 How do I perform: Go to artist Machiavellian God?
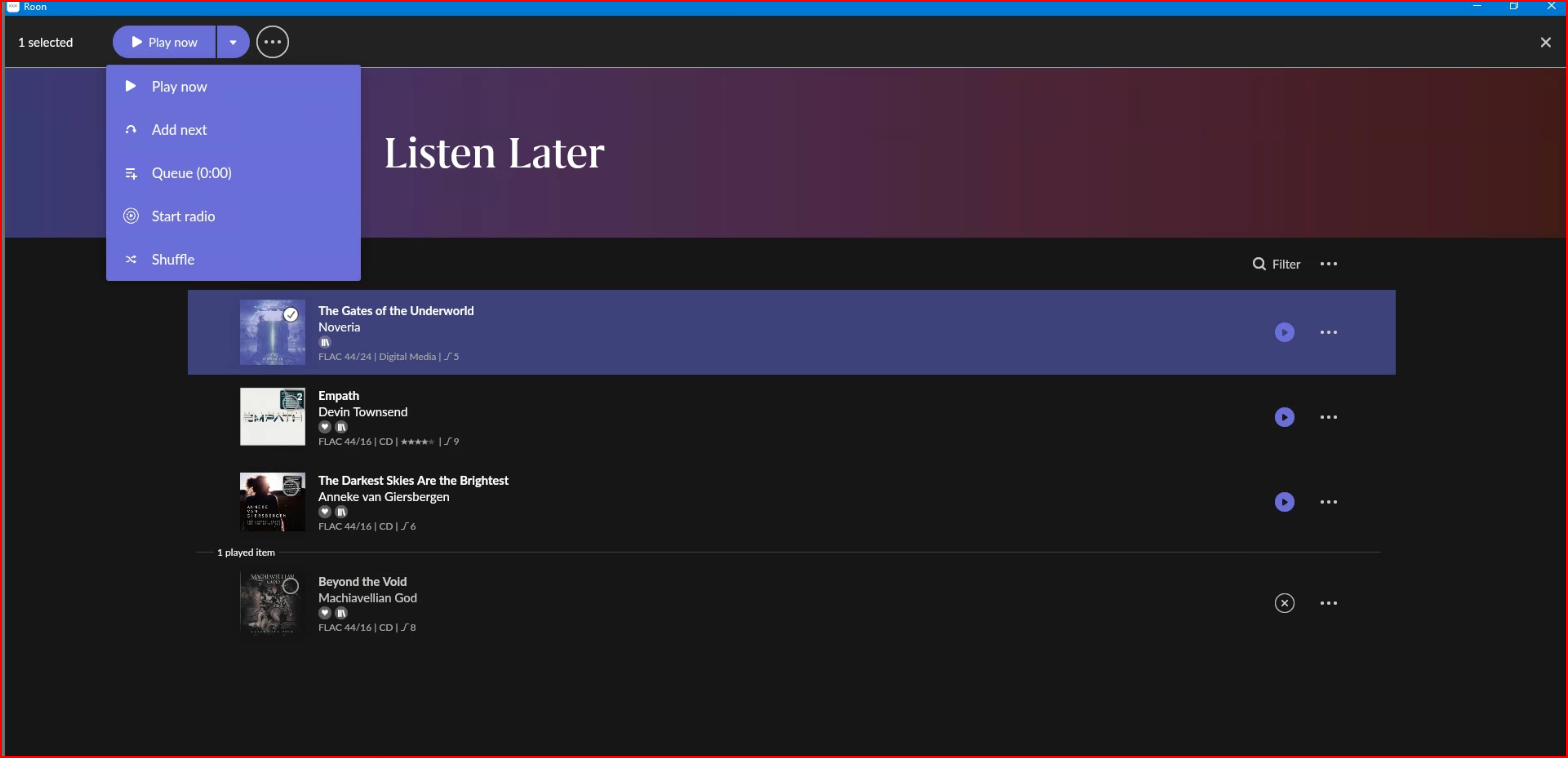367,598
